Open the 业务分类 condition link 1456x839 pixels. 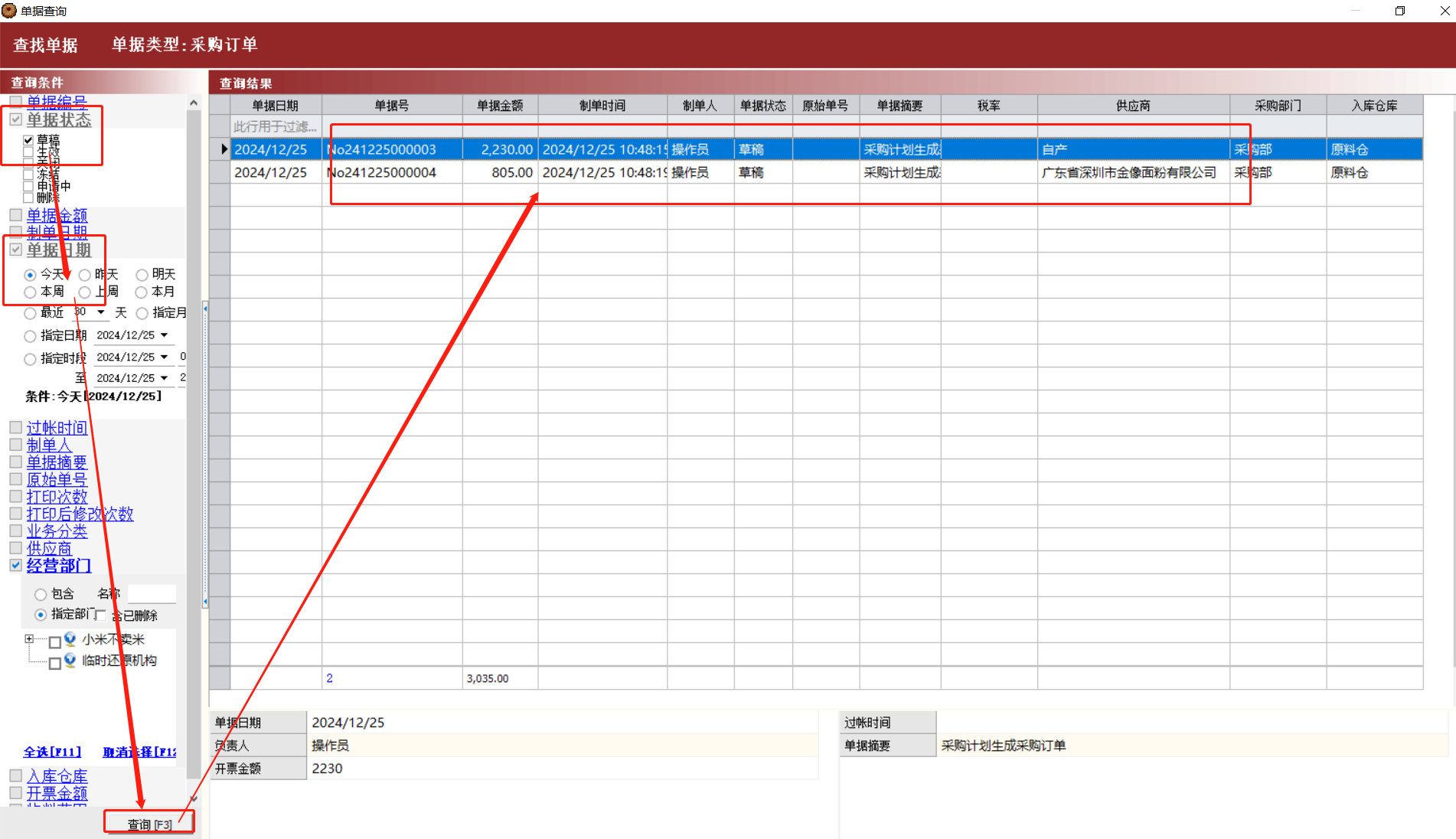[x=57, y=530]
